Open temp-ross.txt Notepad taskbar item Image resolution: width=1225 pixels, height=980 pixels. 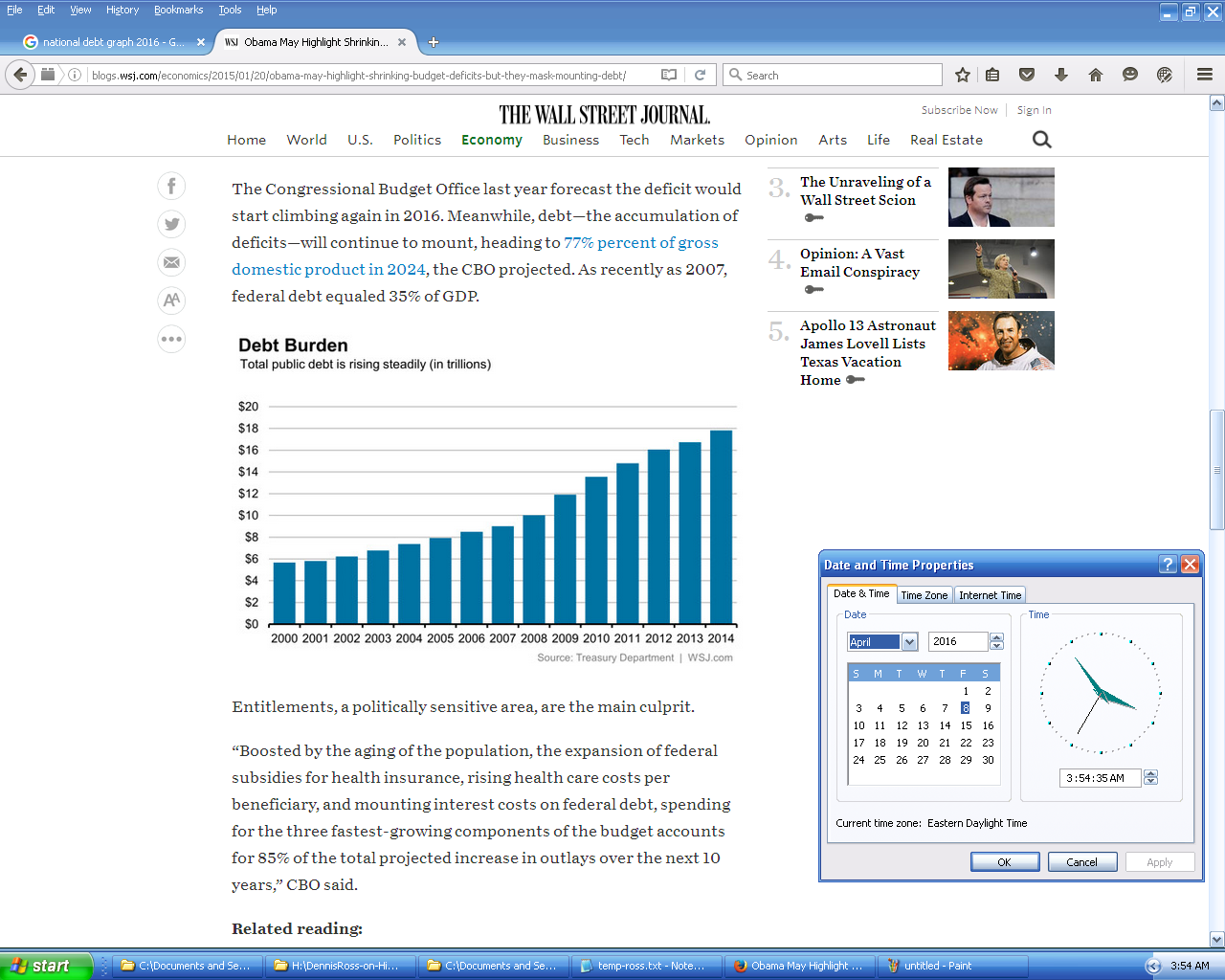(x=646, y=966)
